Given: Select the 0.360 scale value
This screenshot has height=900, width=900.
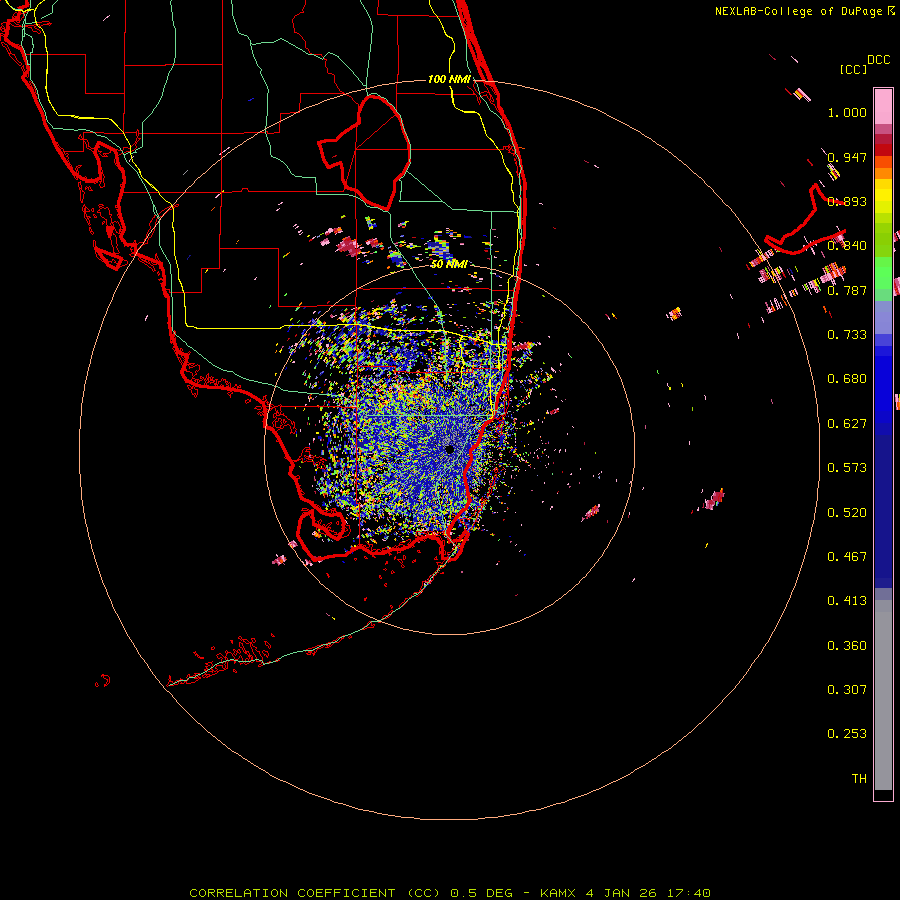Looking at the screenshot, I should point(847,646).
